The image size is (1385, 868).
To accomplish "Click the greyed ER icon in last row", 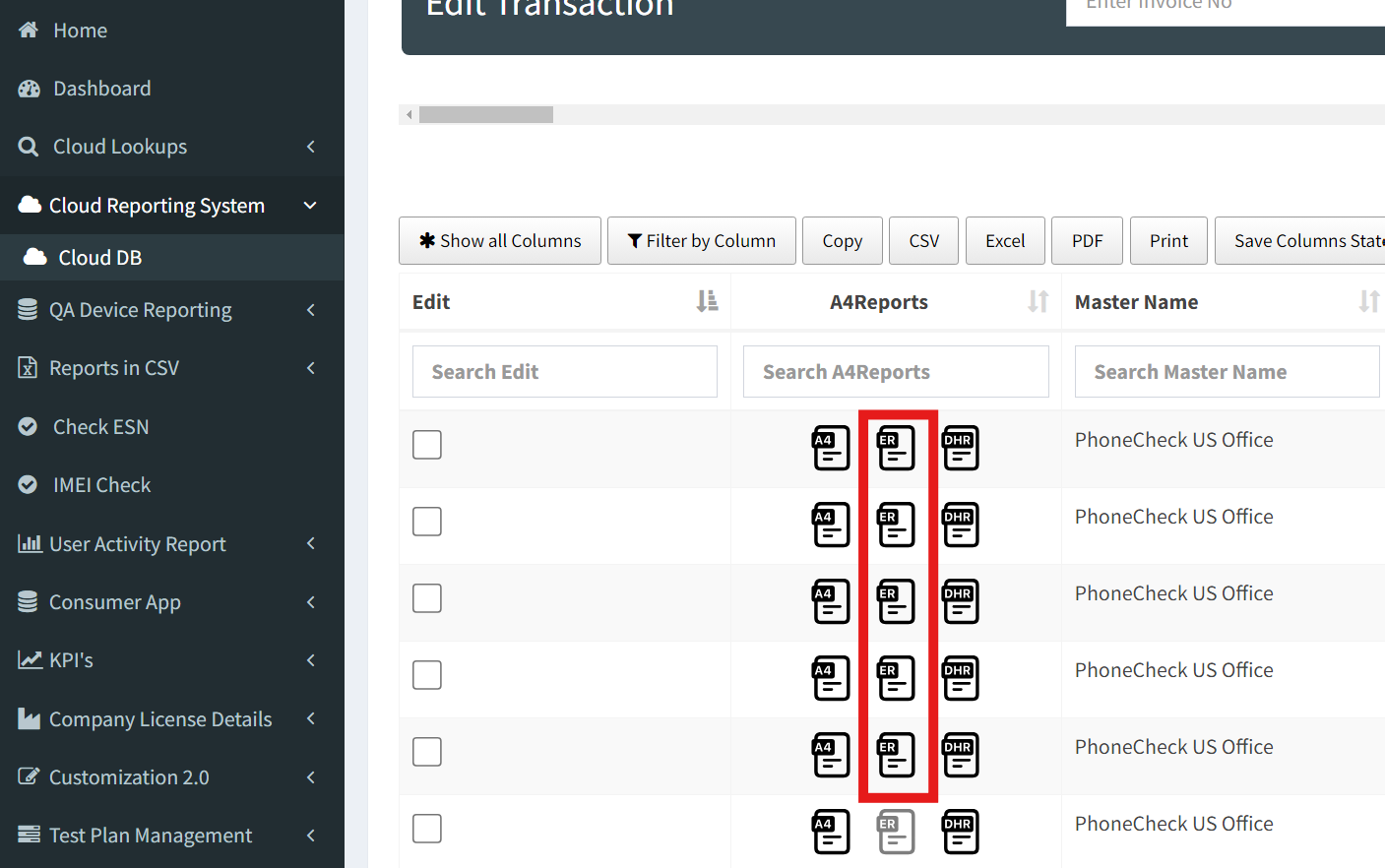I will pyautogui.click(x=895, y=832).
